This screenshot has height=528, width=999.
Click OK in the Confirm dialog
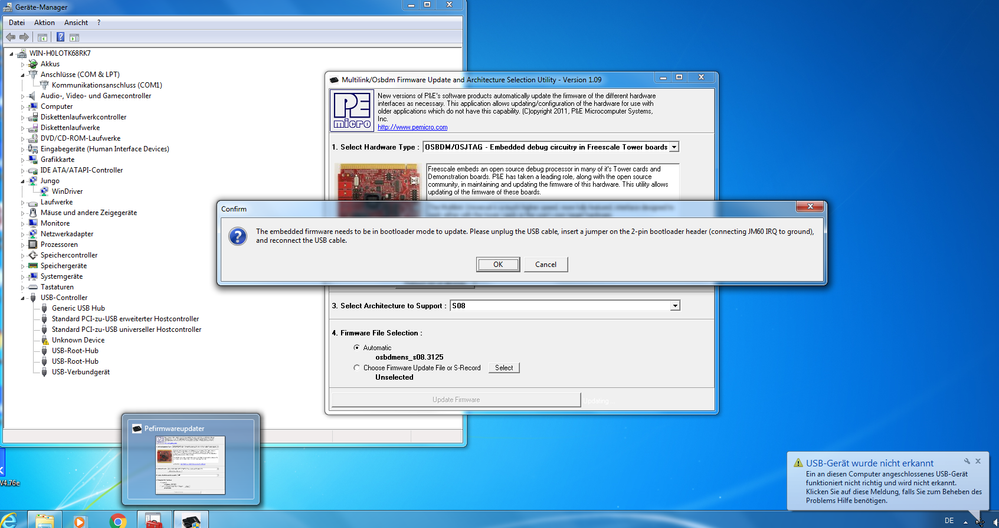[498, 264]
